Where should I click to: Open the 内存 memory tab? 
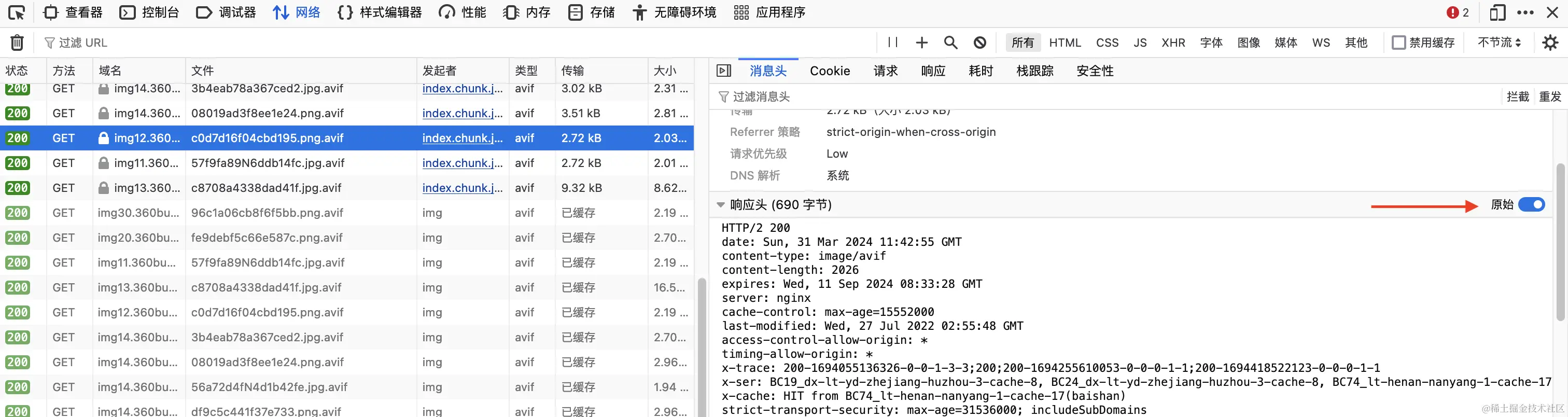point(526,12)
